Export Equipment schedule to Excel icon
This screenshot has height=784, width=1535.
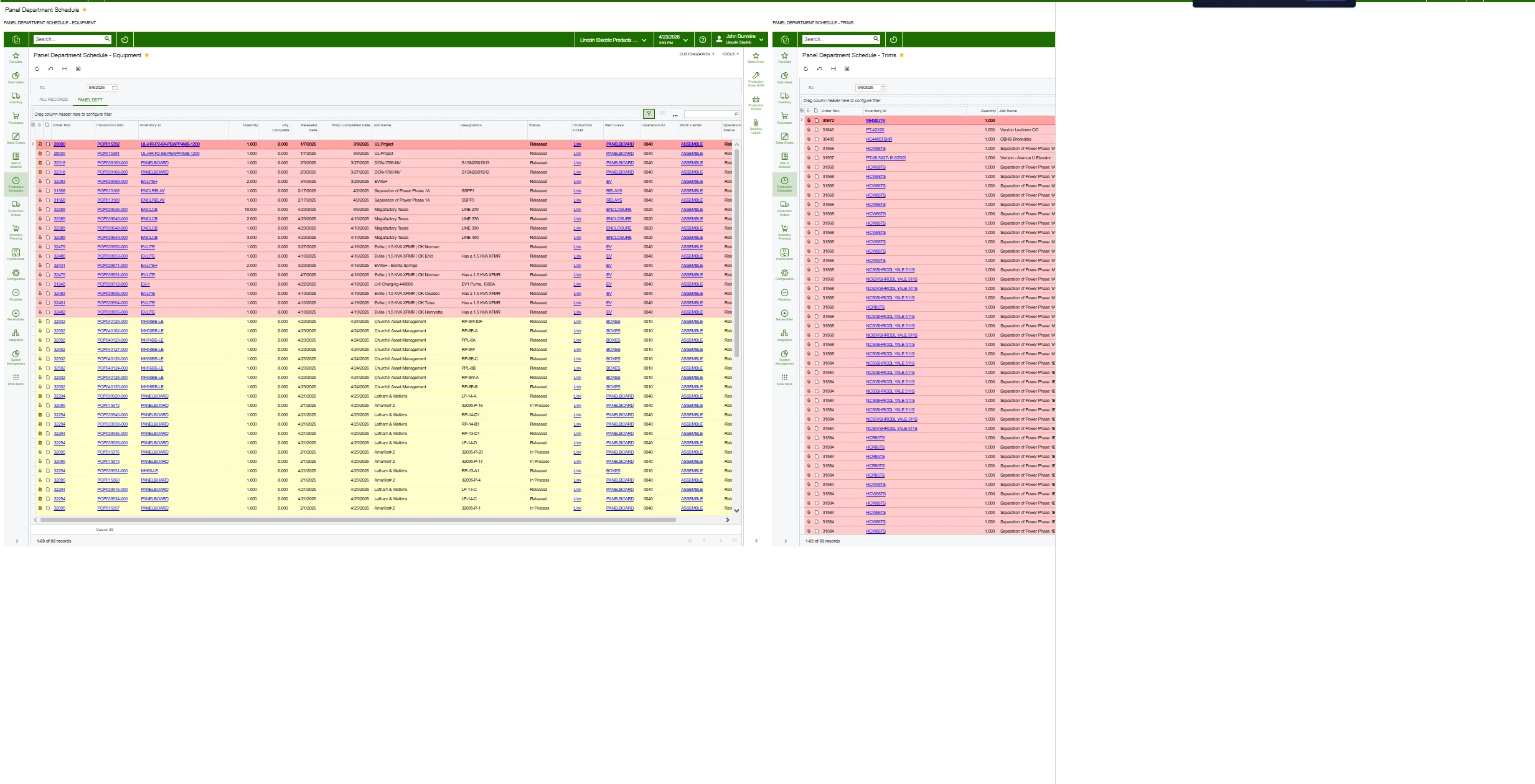point(78,69)
